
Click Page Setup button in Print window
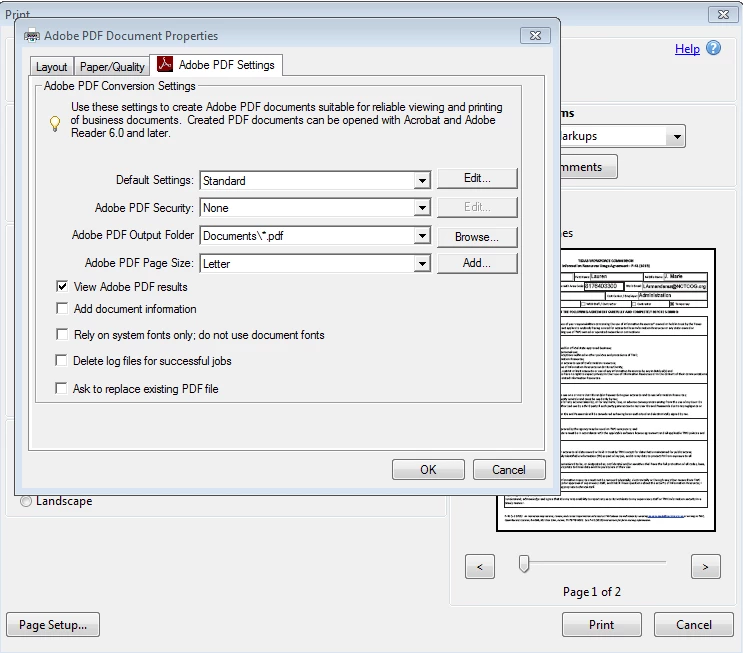click(x=53, y=625)
